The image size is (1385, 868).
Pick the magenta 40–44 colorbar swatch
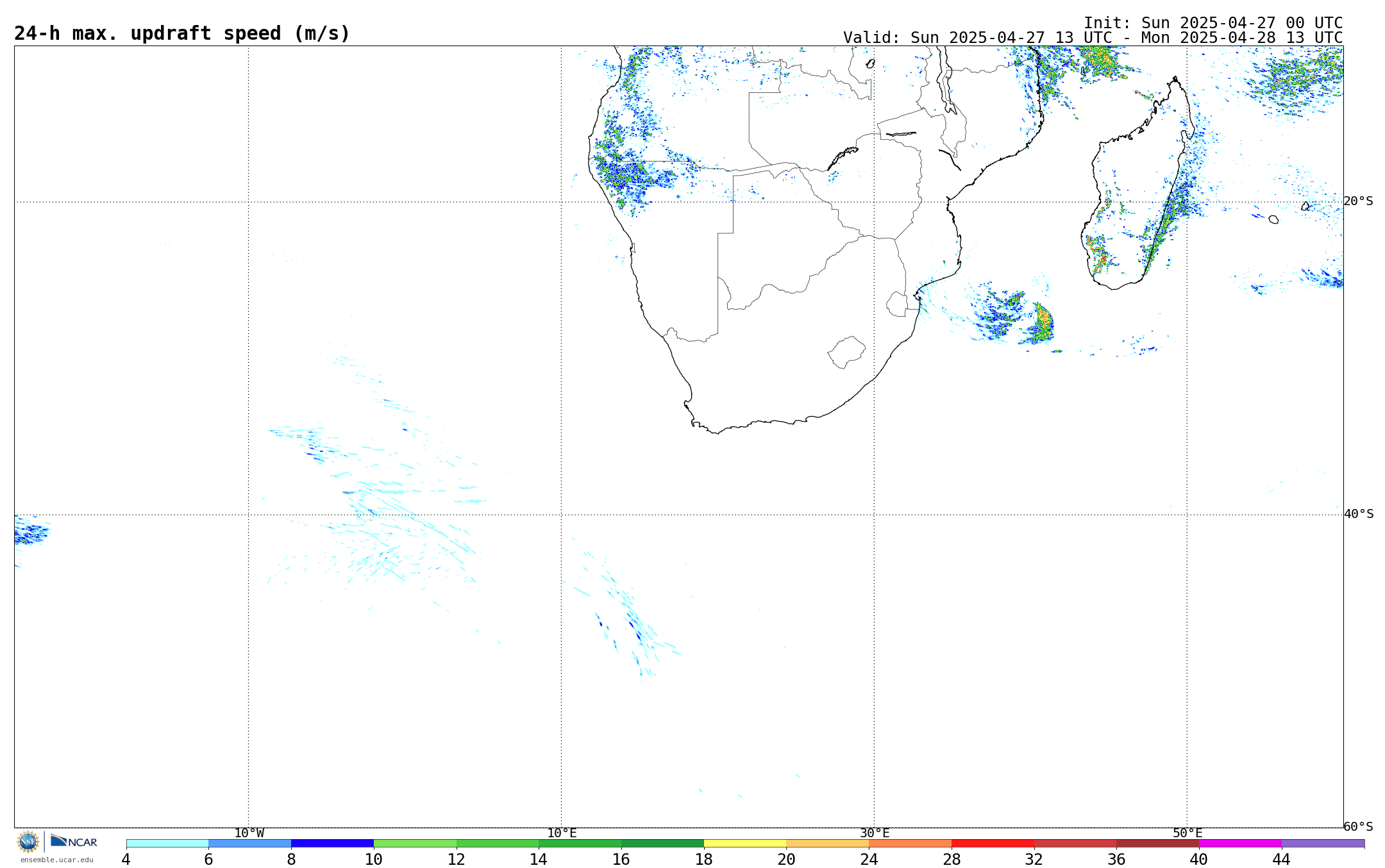tap(1240, 844)
